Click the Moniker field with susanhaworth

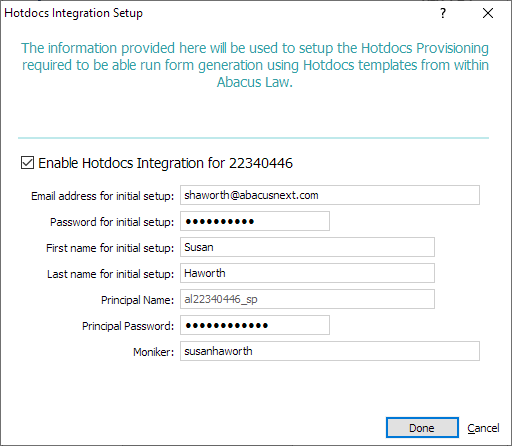[330, 351]
